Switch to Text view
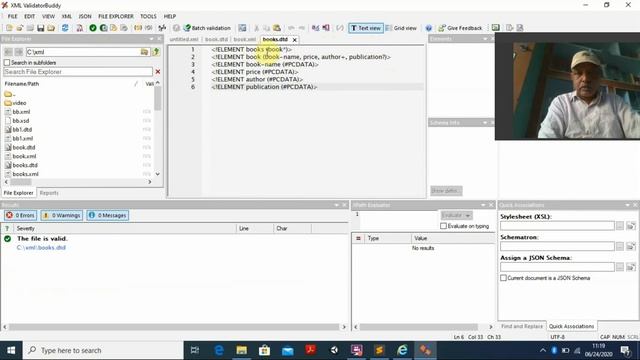 (x=366, y=28)
